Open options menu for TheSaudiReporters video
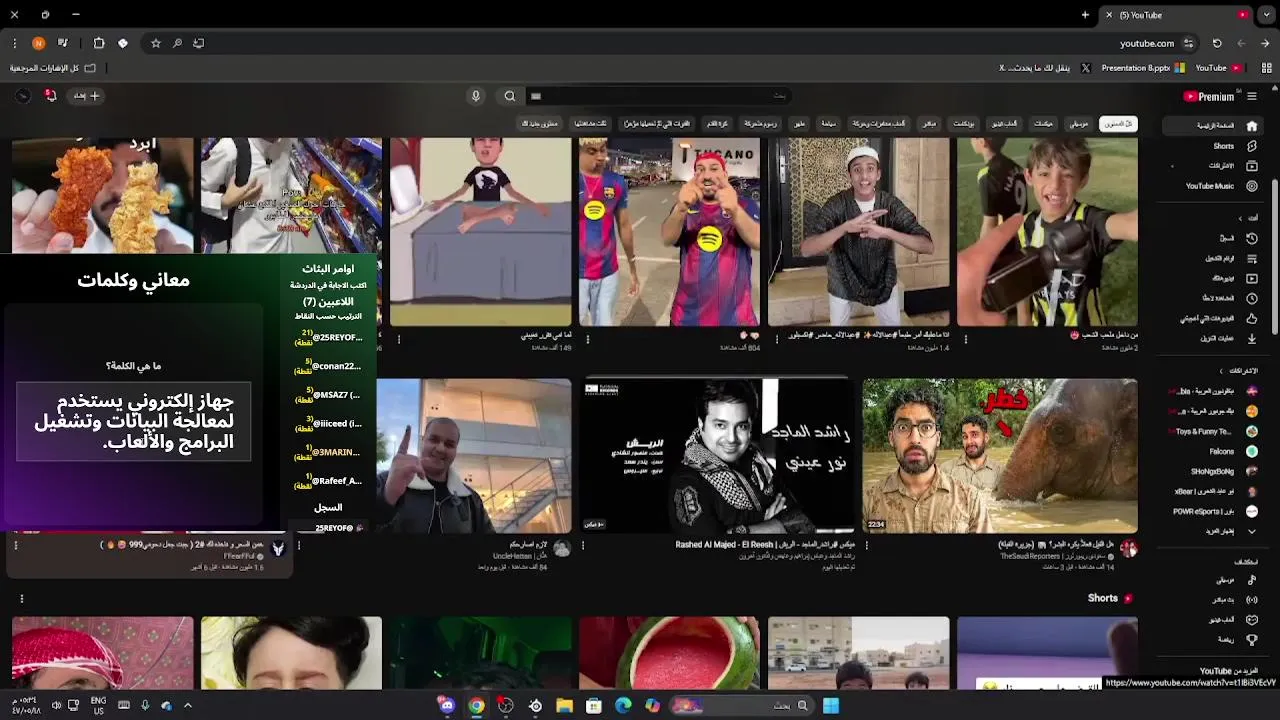Screen dimensions: 1280x720 pos(866,546)
